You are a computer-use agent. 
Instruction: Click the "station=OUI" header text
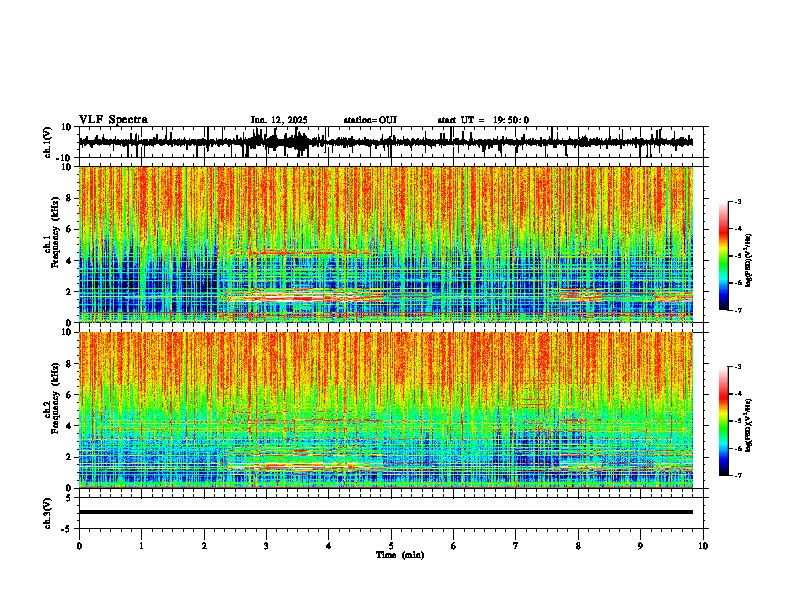pyautogui.click(x=370, y=120)
